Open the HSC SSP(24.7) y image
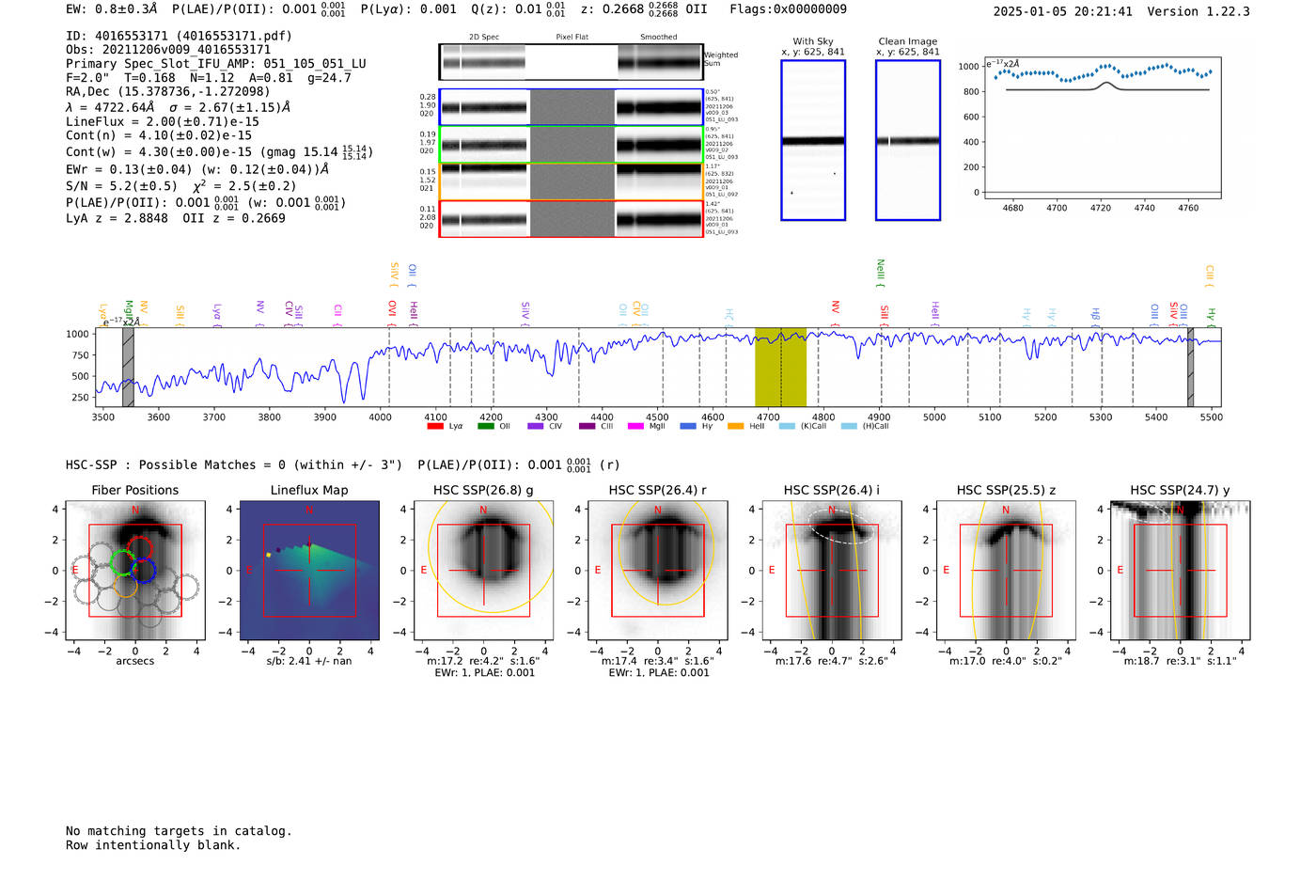 coord(1181,571)
